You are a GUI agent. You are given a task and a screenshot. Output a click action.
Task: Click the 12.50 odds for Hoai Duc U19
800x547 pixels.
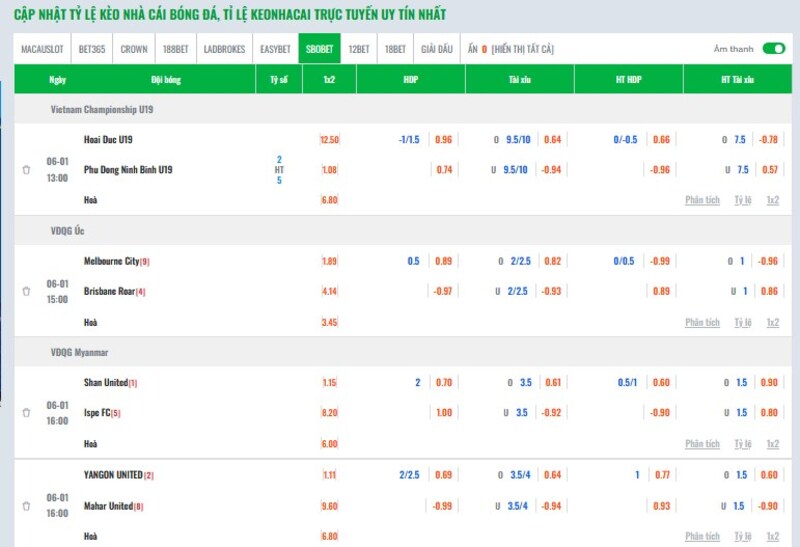329,140
